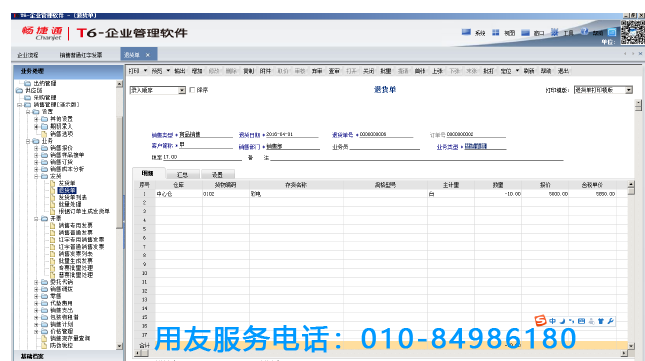Click the 零售 folder icon in the tree
The height and width of the screenshot is (361, 645).
pyautogui.click(x=44, y=296)
